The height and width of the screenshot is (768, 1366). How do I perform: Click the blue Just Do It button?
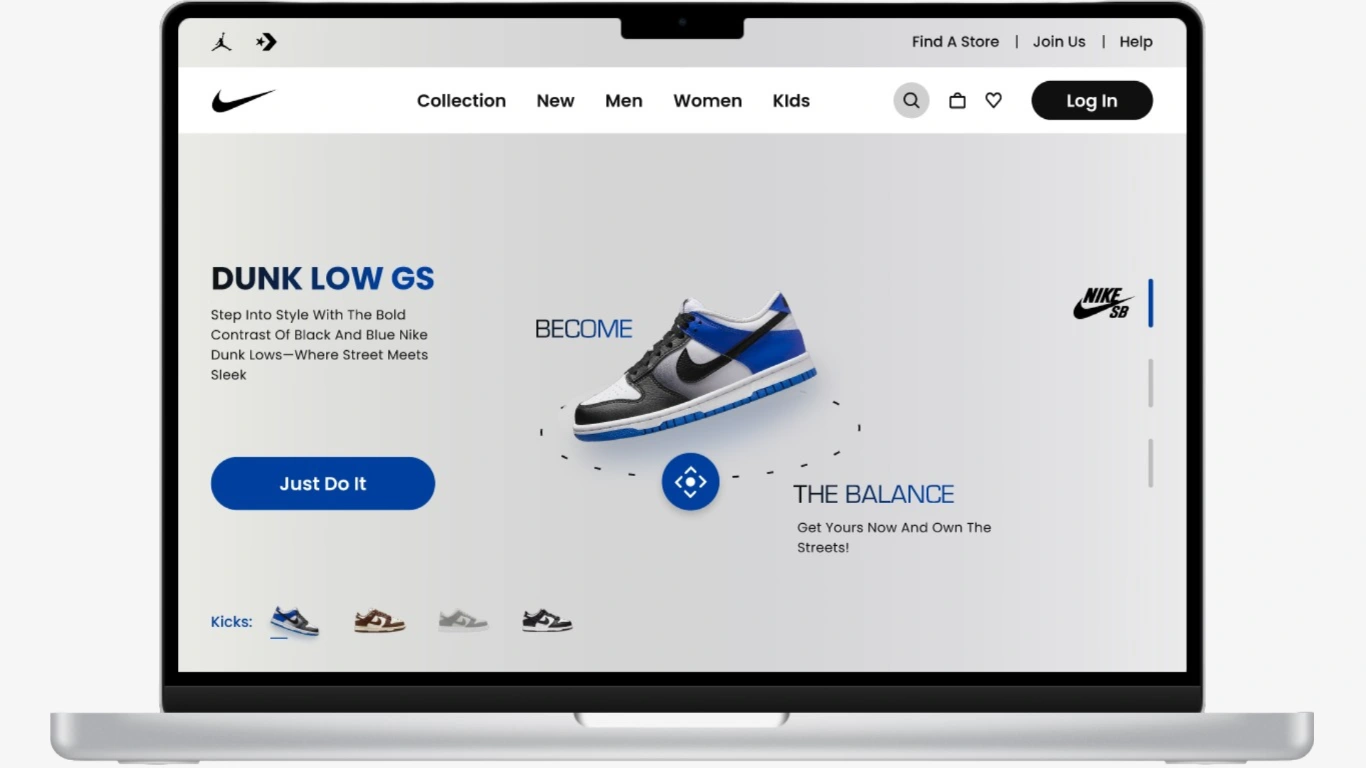(x=323, y=483)
